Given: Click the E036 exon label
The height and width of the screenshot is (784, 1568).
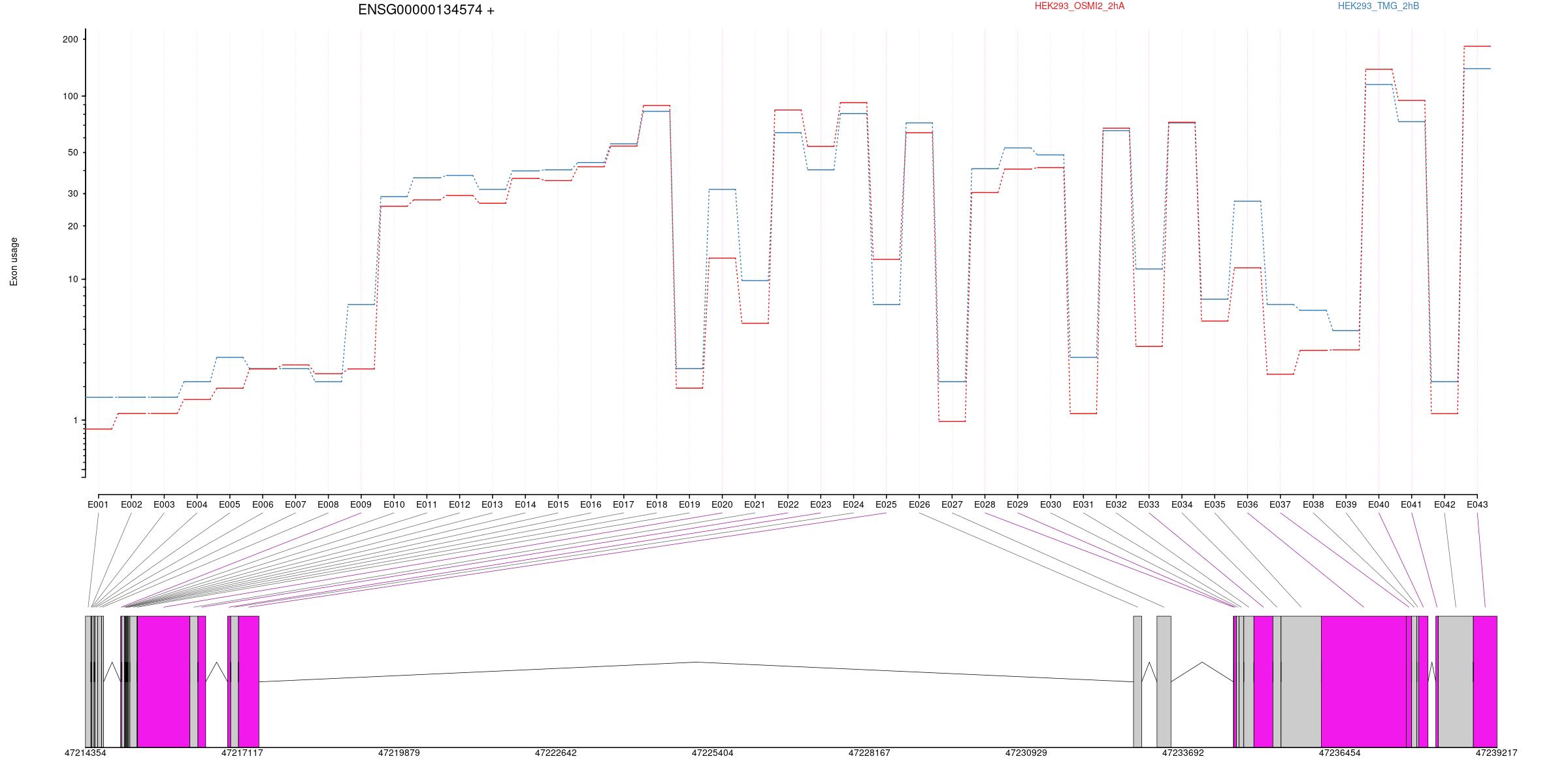Looking at the screenshot, I should 1247,504.
